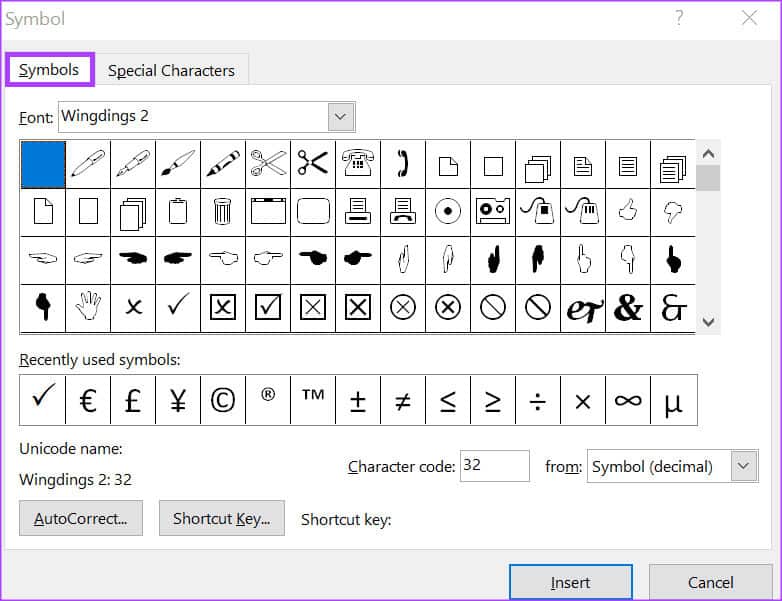Expand the 'from' Symbol (decimal) dropdown
This screenshot has width=782, height=601.
click(x=743, y=466)
